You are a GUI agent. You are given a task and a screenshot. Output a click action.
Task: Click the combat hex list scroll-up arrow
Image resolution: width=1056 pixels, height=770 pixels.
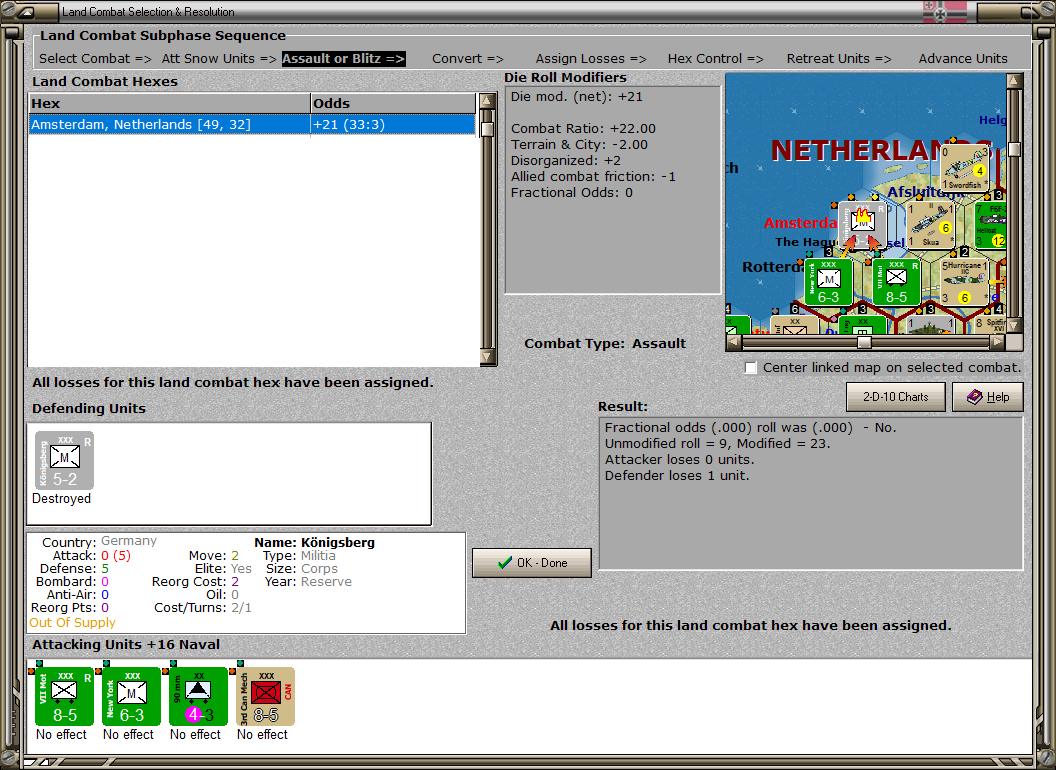click(488, 102)
